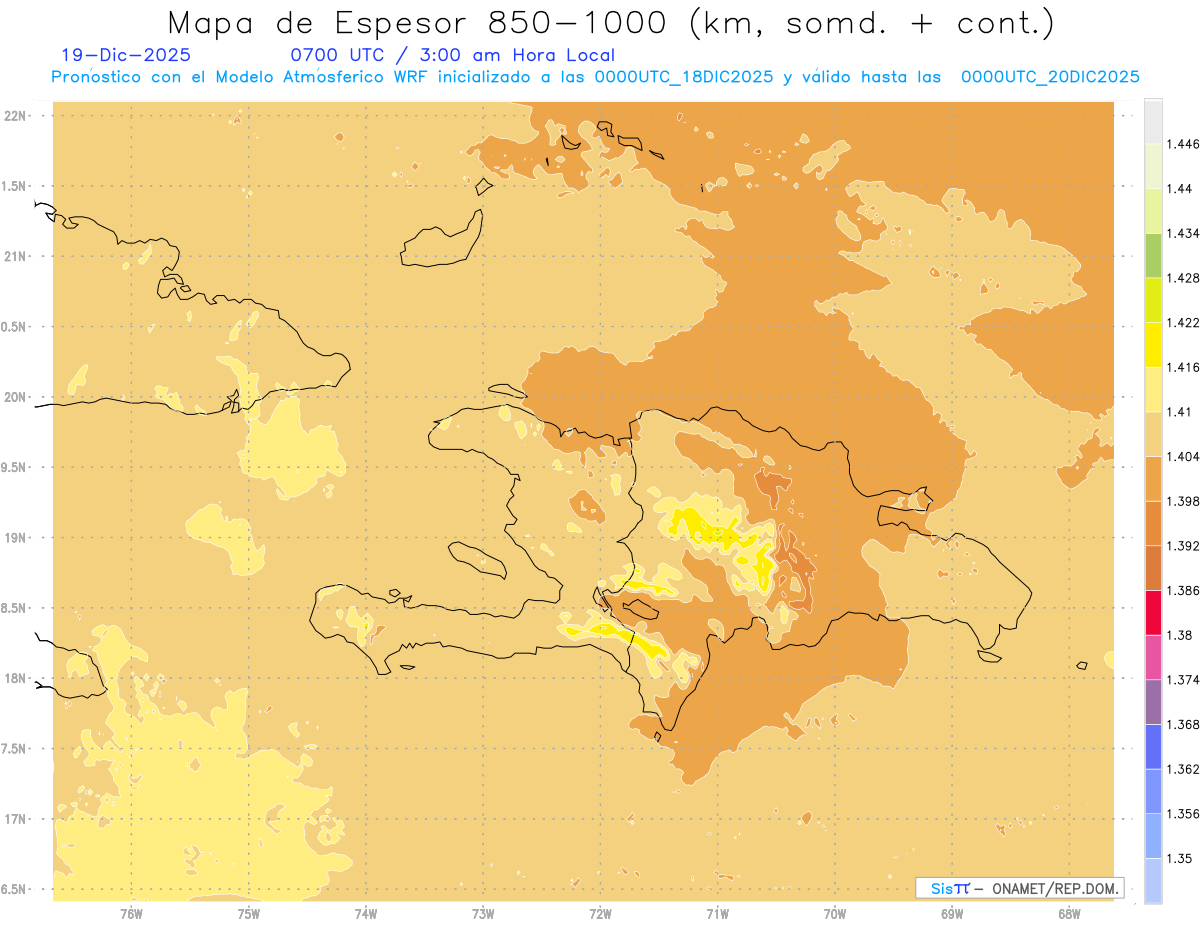Screen dimensions: 1200x927
Task: Click the colorbar value 1.392
Action: coord(1183,546)
